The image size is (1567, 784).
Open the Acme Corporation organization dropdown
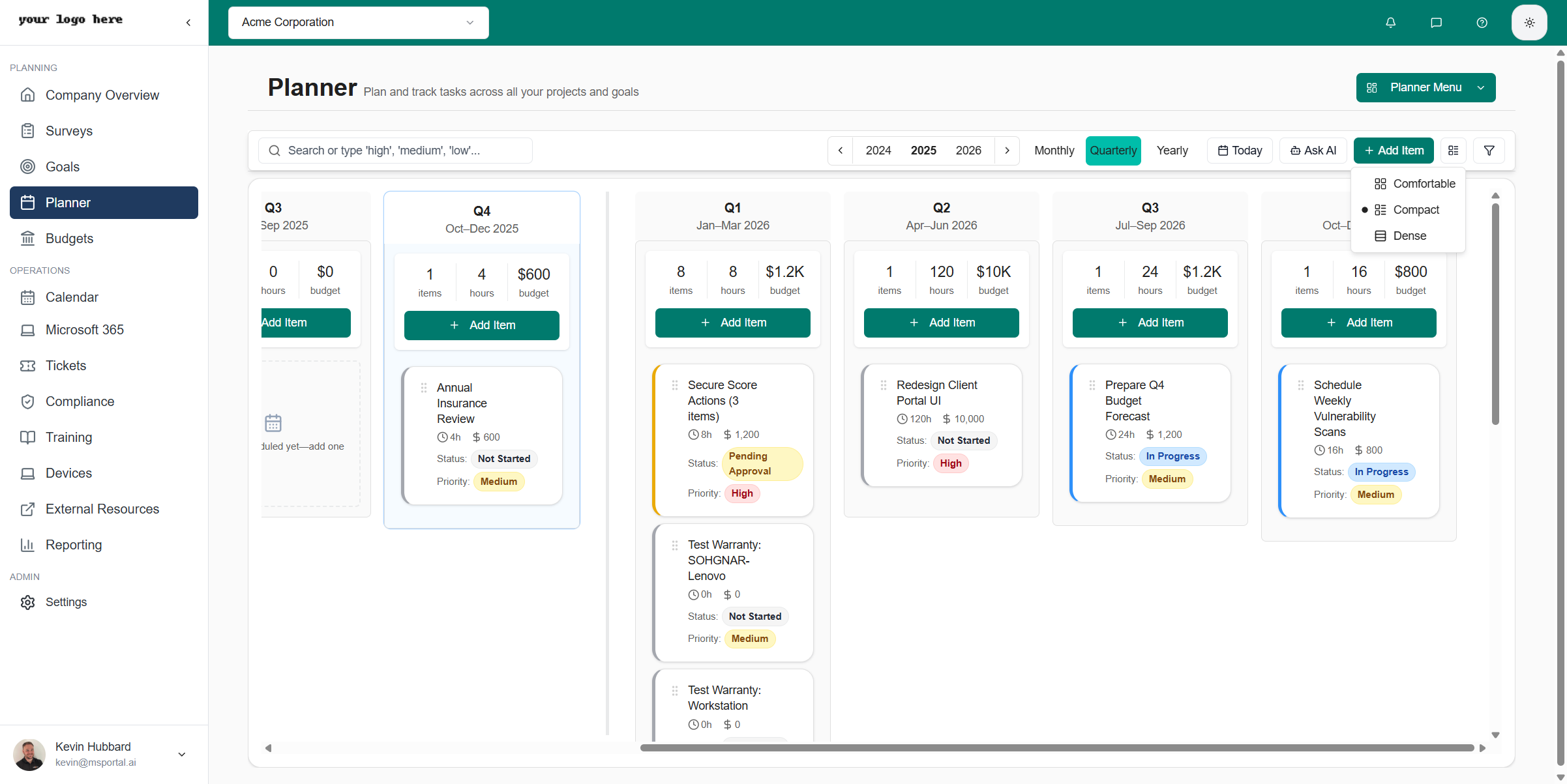(x=357, y=22)
